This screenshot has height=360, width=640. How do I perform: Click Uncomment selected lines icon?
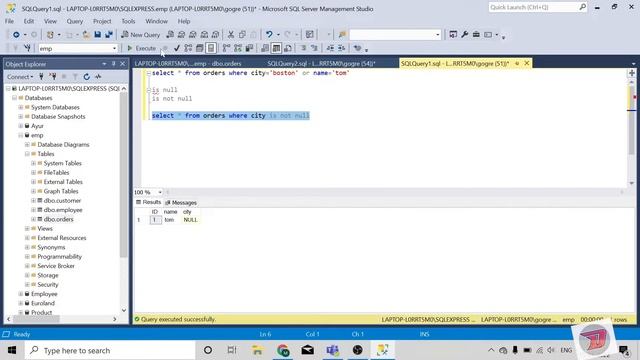(314, 48)
